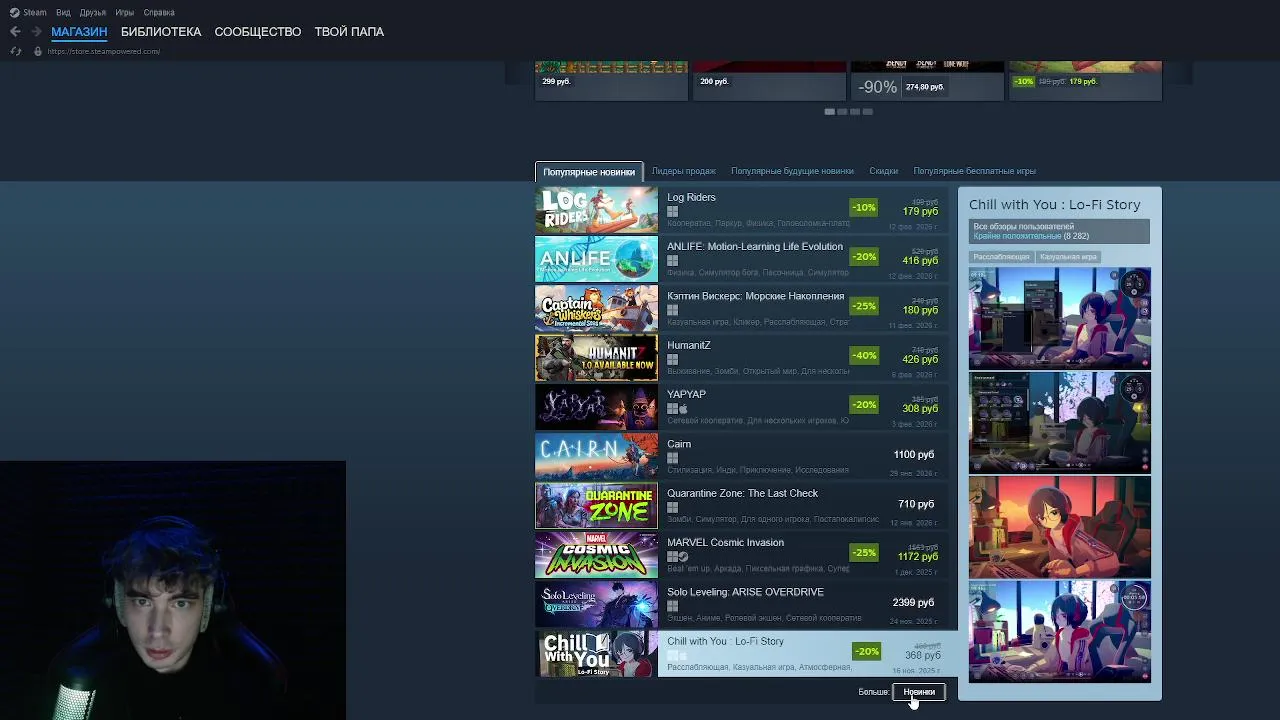This screenshot has width=1280, height=720.
Task: Click the YAPYAP capsule image
Action: tap(596, 406)
